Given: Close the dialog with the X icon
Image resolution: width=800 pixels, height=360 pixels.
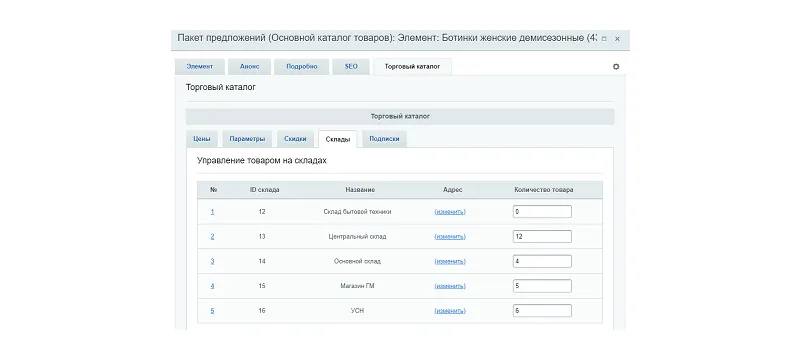Looking at the screenshot, I should click(x=617, y=39).
